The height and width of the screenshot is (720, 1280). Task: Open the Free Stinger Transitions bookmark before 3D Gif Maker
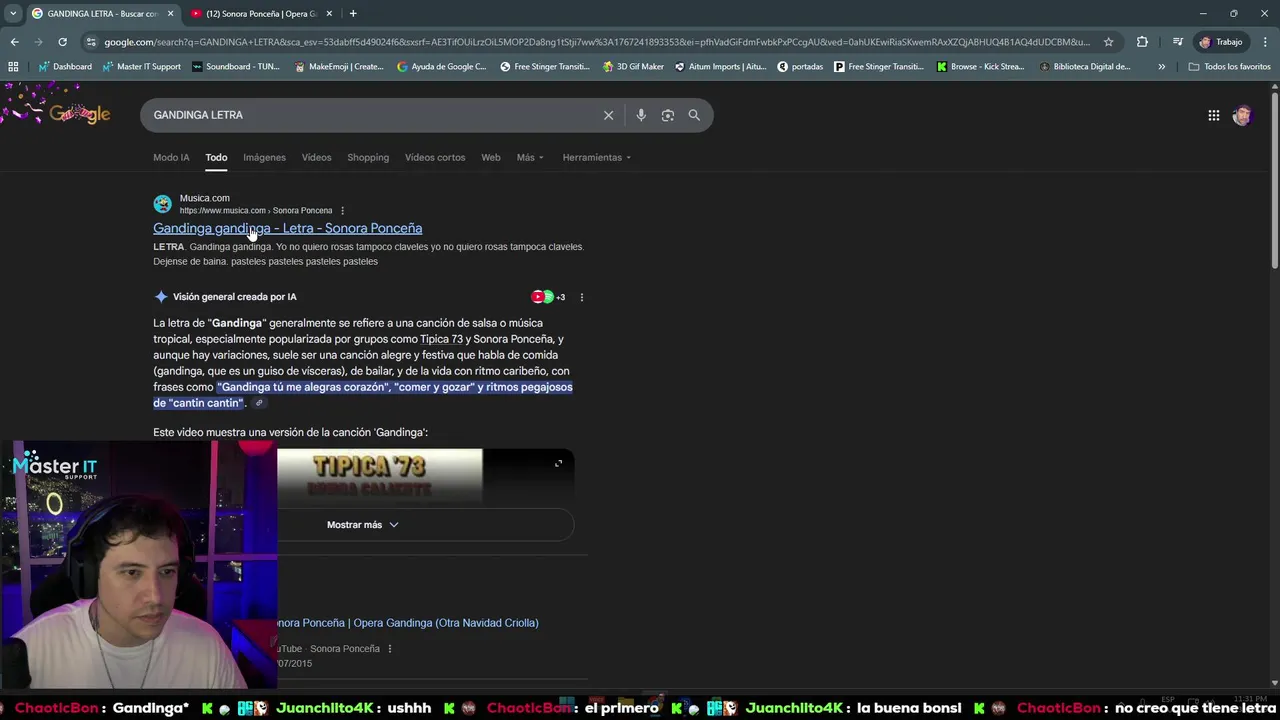point(544,67)
